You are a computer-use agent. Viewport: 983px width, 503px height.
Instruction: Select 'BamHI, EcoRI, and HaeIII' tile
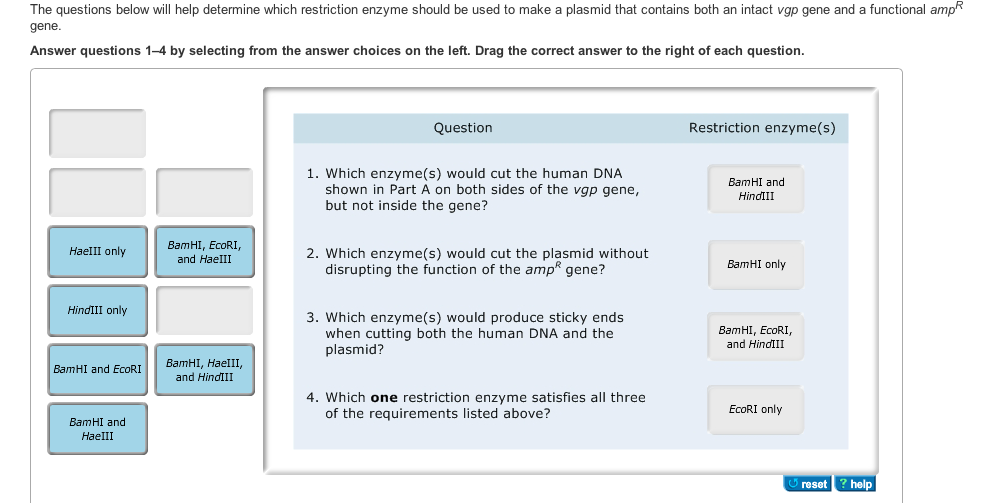click(x=204, y=252)
